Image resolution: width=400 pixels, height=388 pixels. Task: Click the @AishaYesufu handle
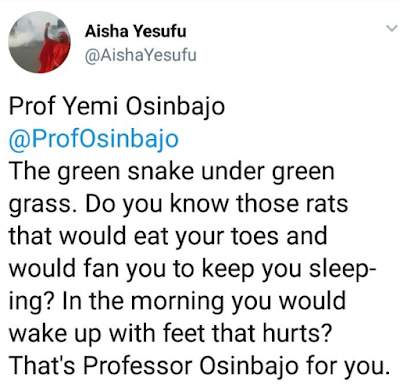click(x=141, y=55)
